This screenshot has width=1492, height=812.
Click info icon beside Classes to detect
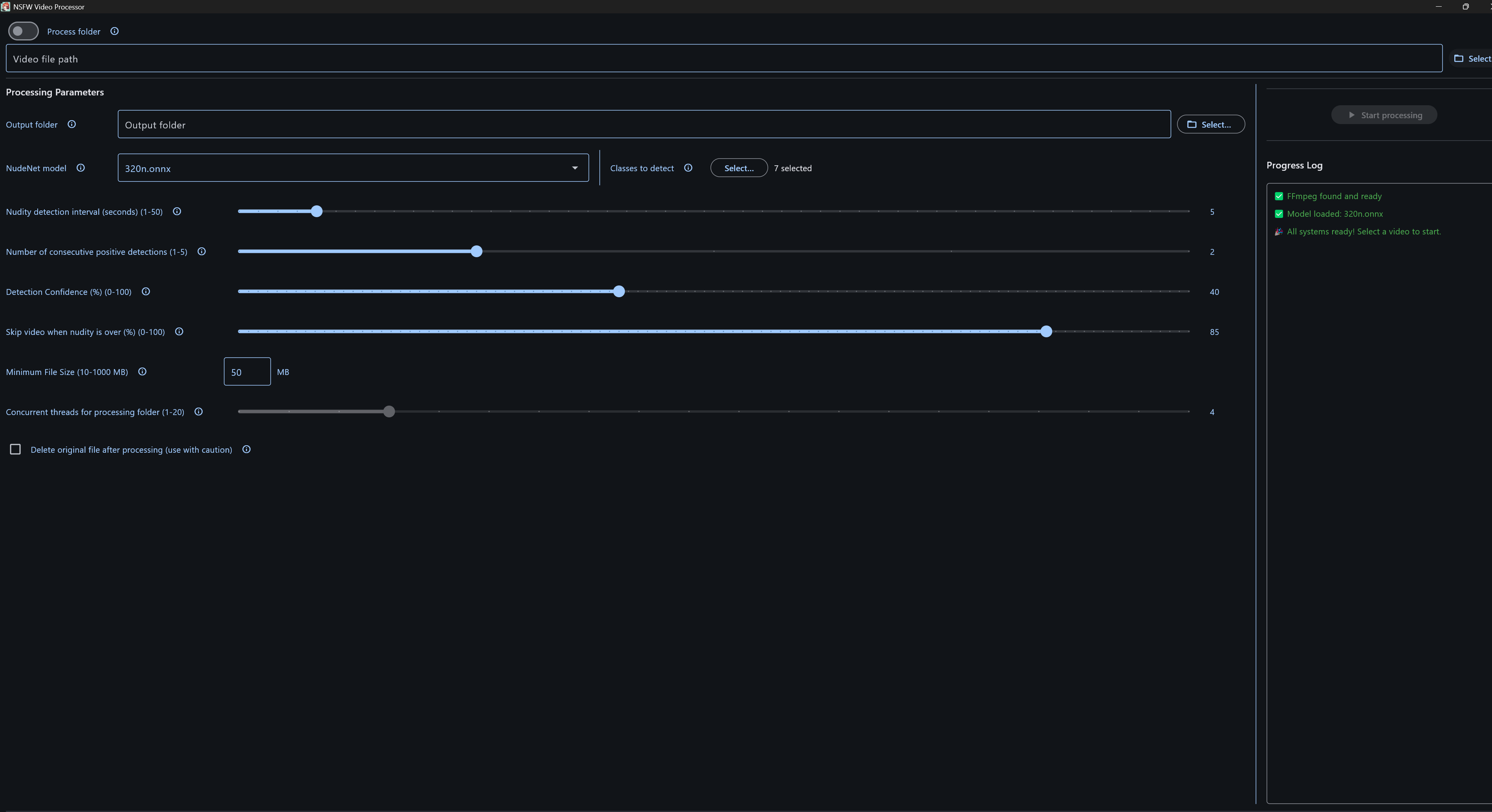(x=688, y=168)
